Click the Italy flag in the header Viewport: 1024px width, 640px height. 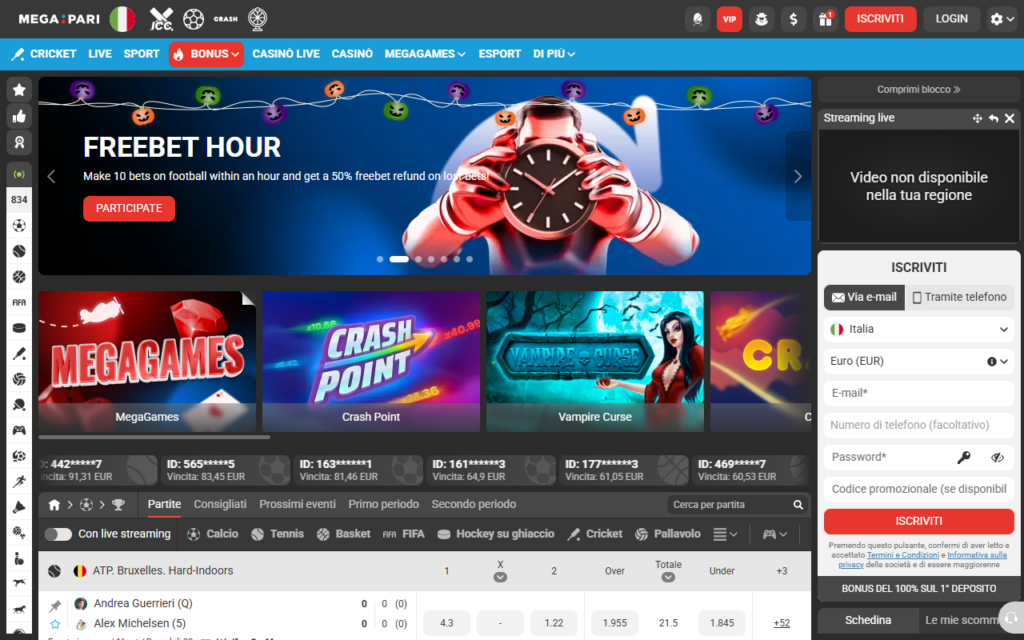click(122, 19)
